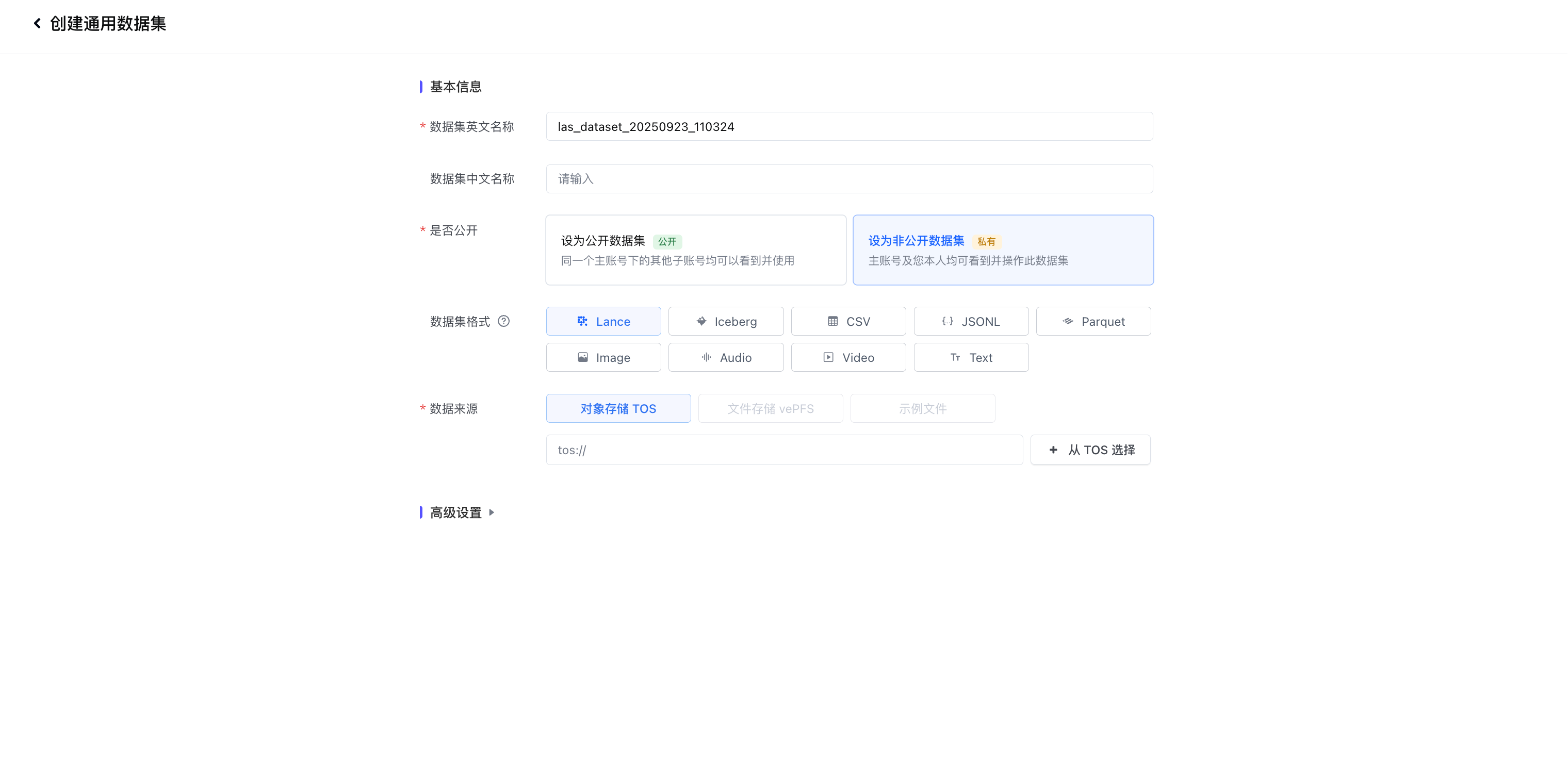Choose the Image dataset format

coord(603,357)
